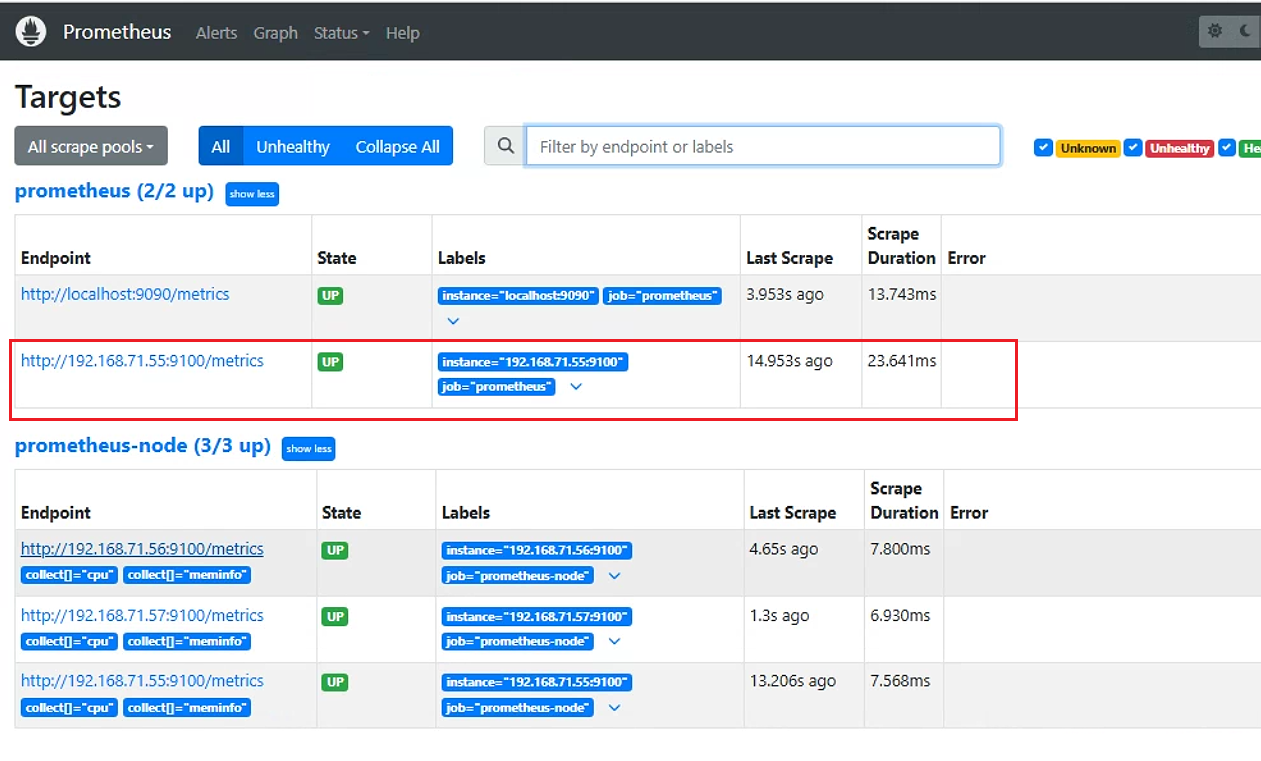
Task: Click the magnifier search icon
Action: click(x=506, y=146)
